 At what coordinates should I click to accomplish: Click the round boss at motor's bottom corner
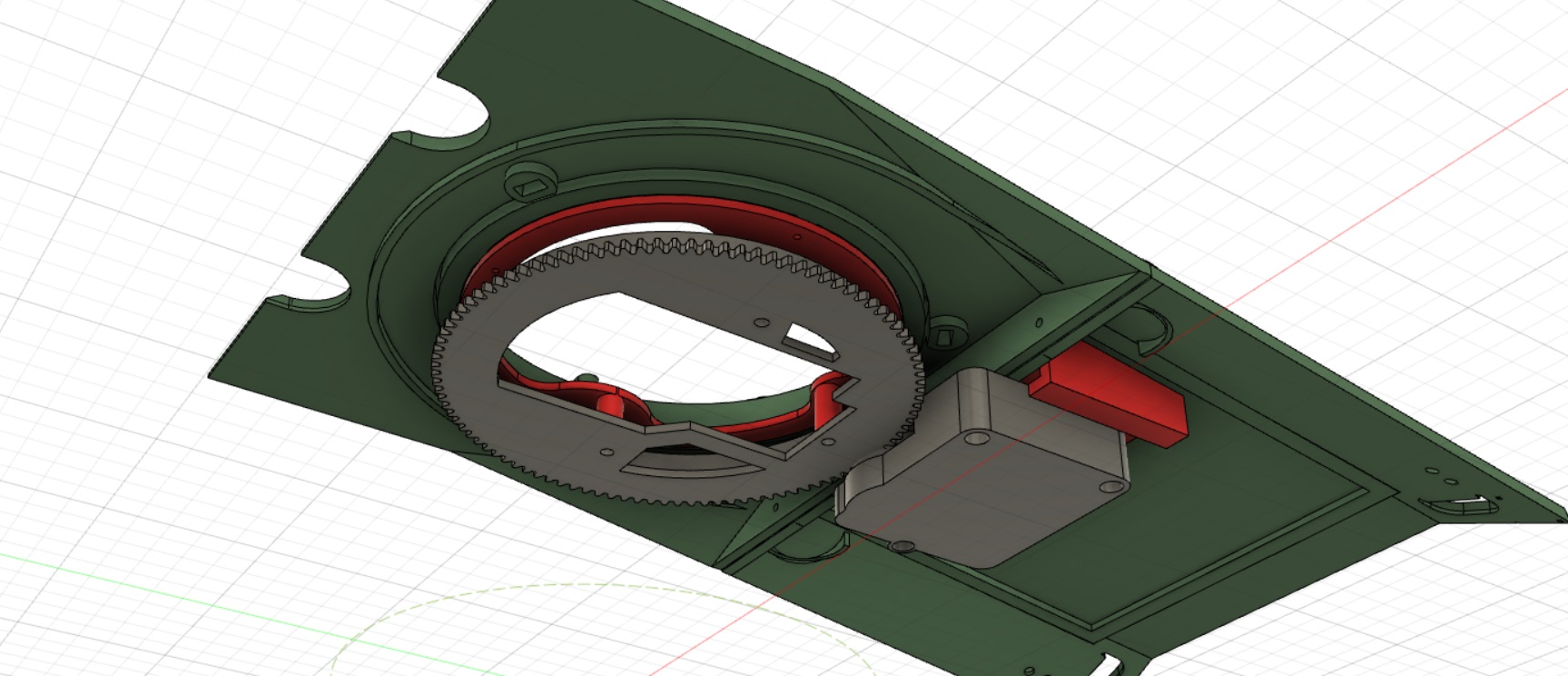[902, 546]
